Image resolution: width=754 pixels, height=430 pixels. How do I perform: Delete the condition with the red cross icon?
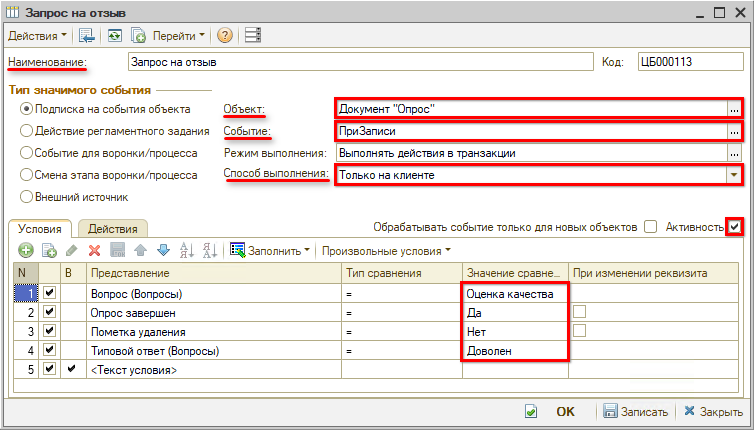[94, 250]
